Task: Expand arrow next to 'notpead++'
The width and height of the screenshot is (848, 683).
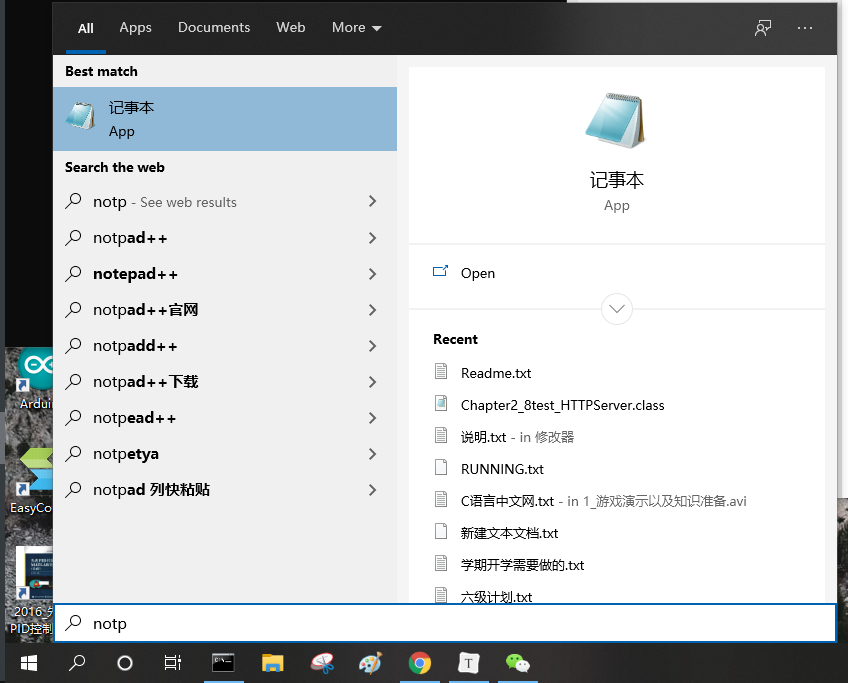Action: (x=372, y=417)
